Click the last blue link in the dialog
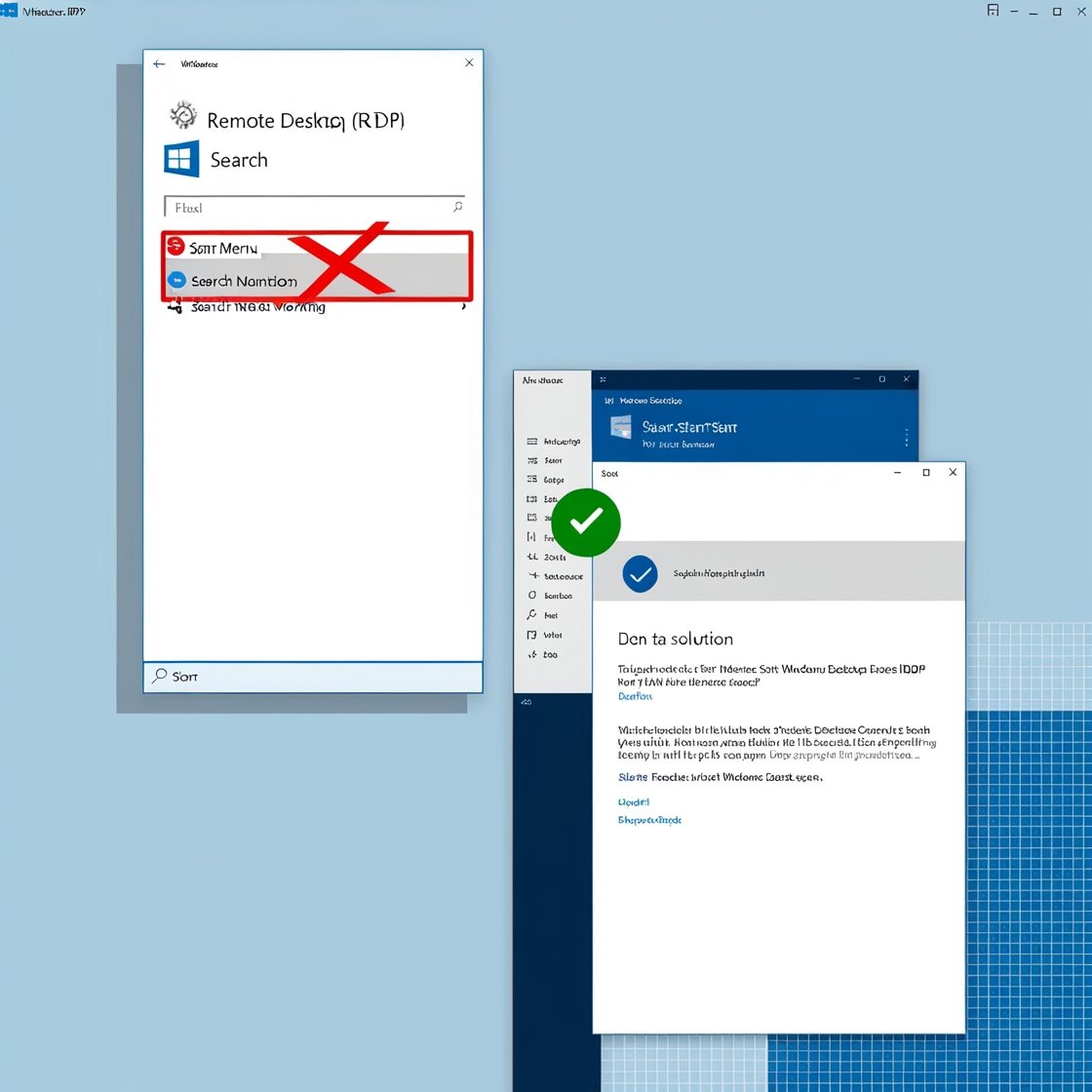This screenshot has width=1092, height=1092. 649,820
